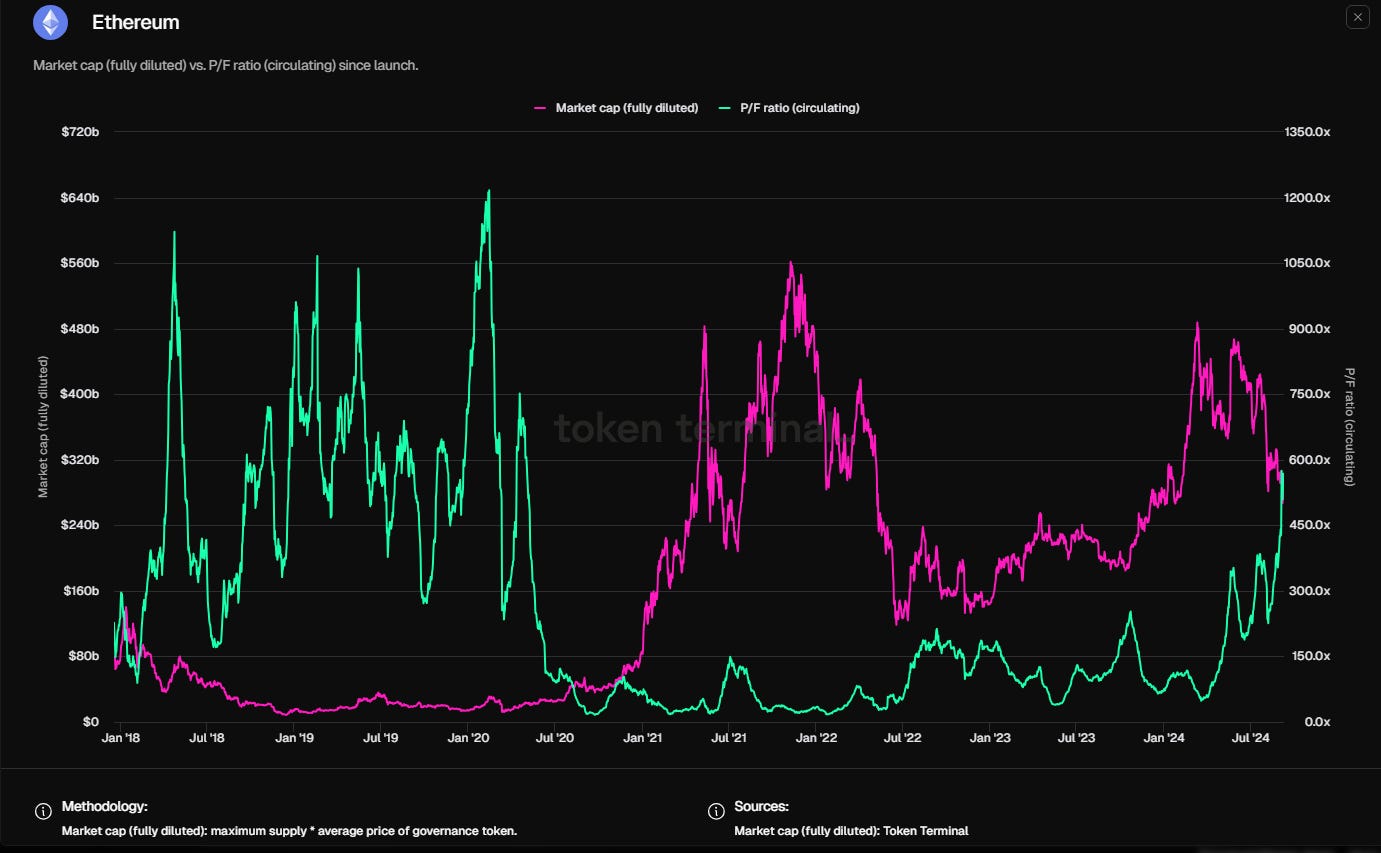Click the vertical Market cap (fully diluted) axis title

click(x=42, y=427)
